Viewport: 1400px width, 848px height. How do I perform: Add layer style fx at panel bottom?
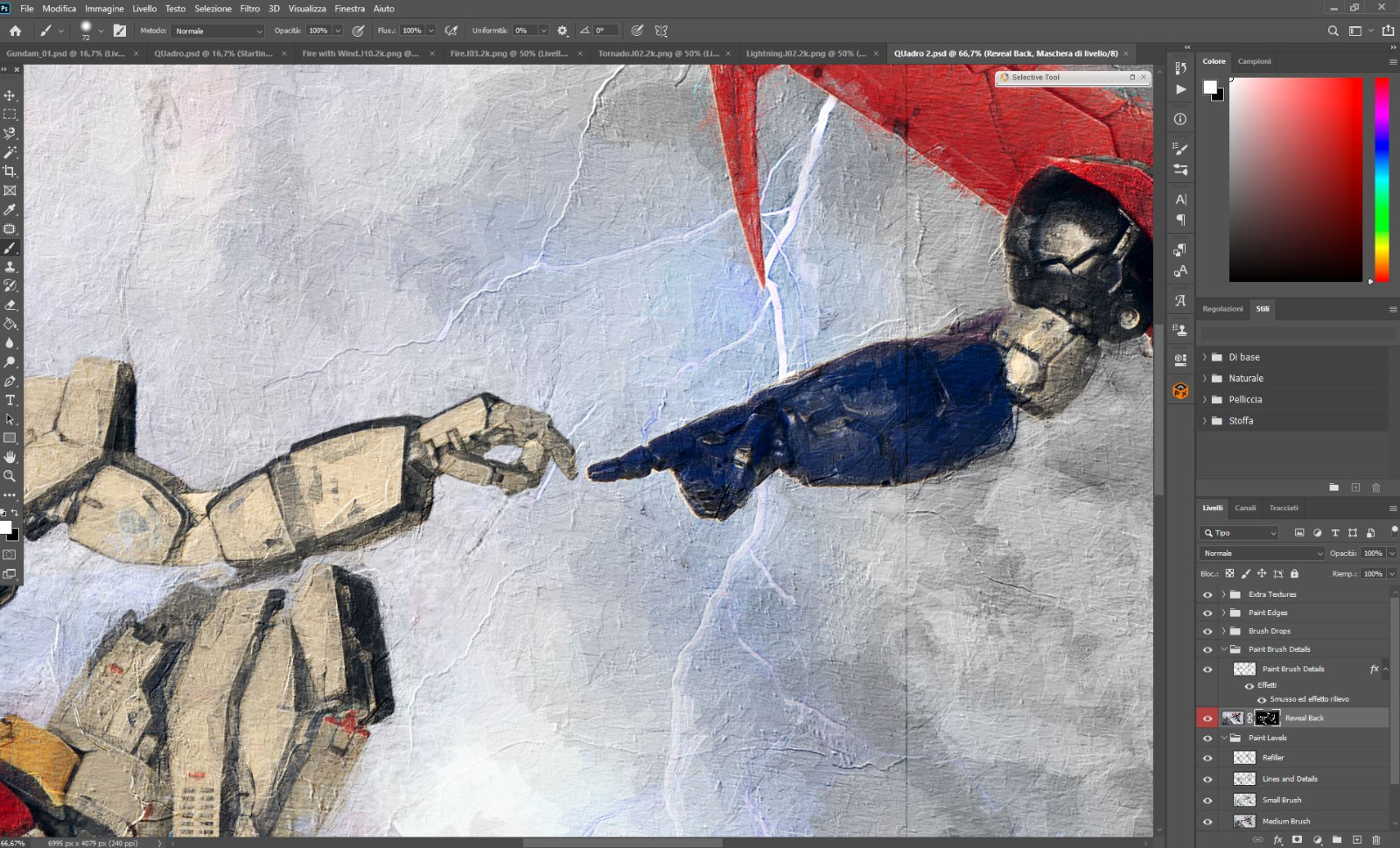point(1277,839)
